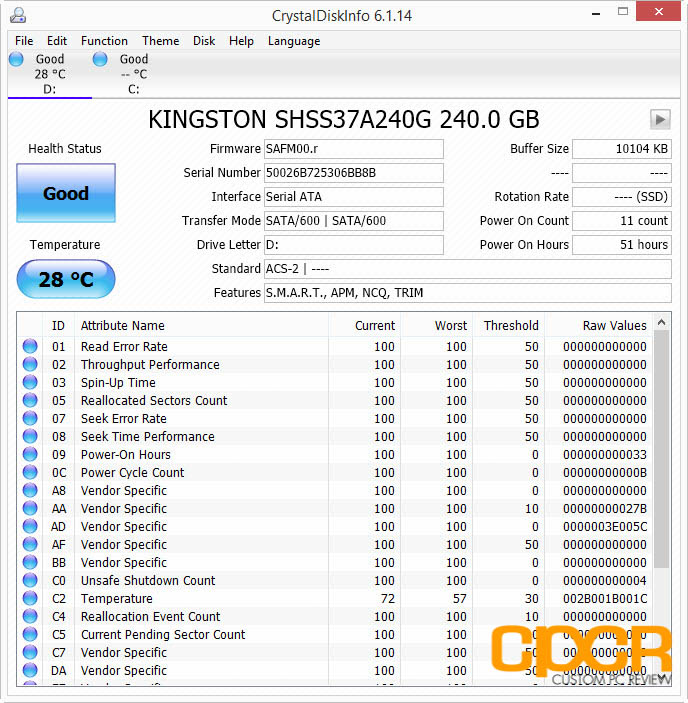Screen dimensions: 688x703
Task: Click the status orb for attribute AA
Action: [30, 508]
